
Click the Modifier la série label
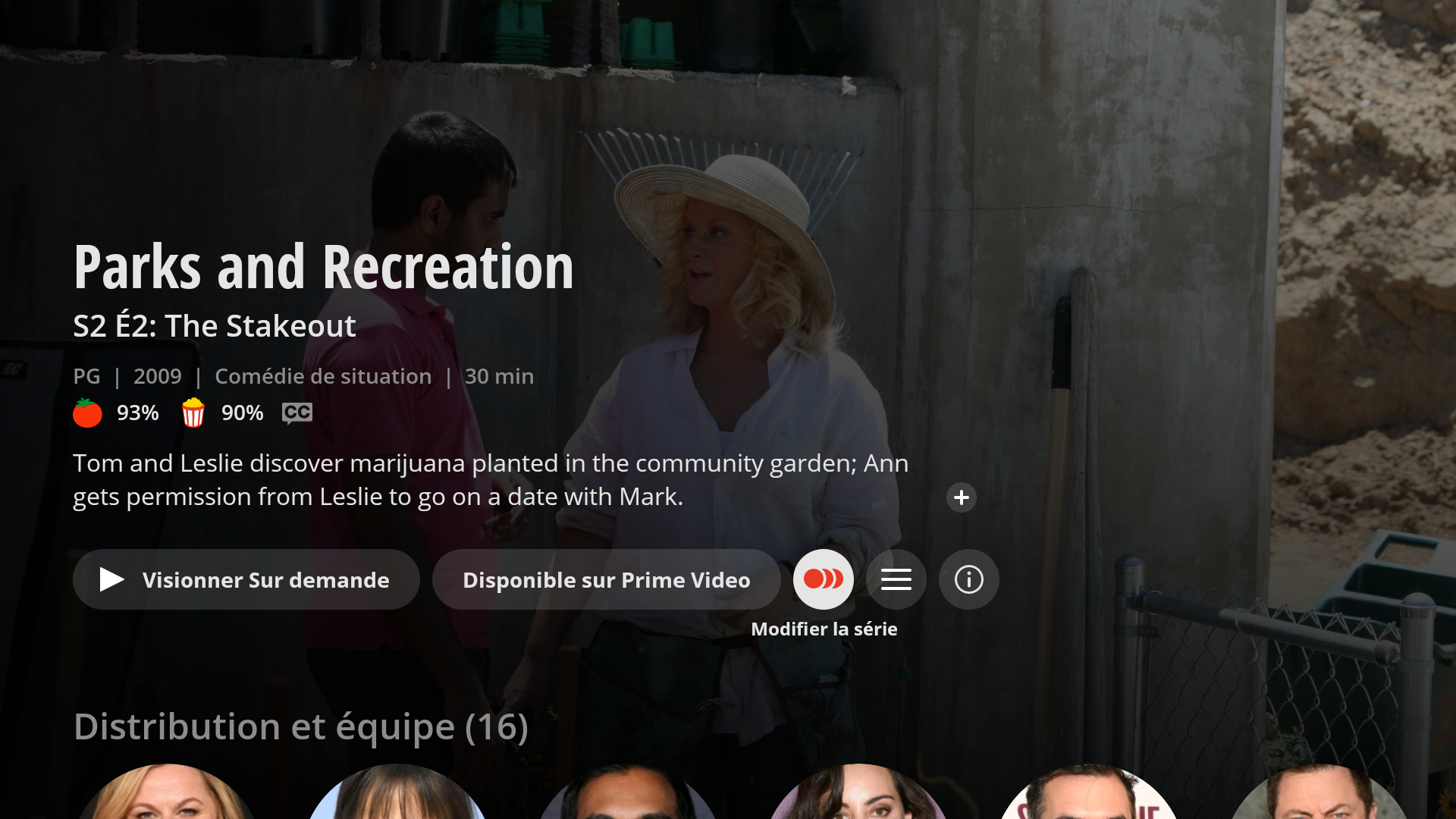tap(824, 629)
